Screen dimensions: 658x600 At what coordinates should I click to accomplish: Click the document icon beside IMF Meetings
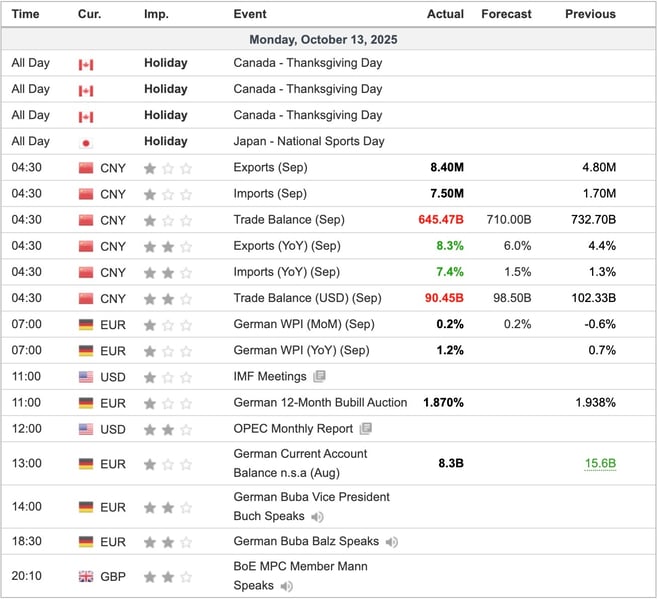tap(319, 377)
